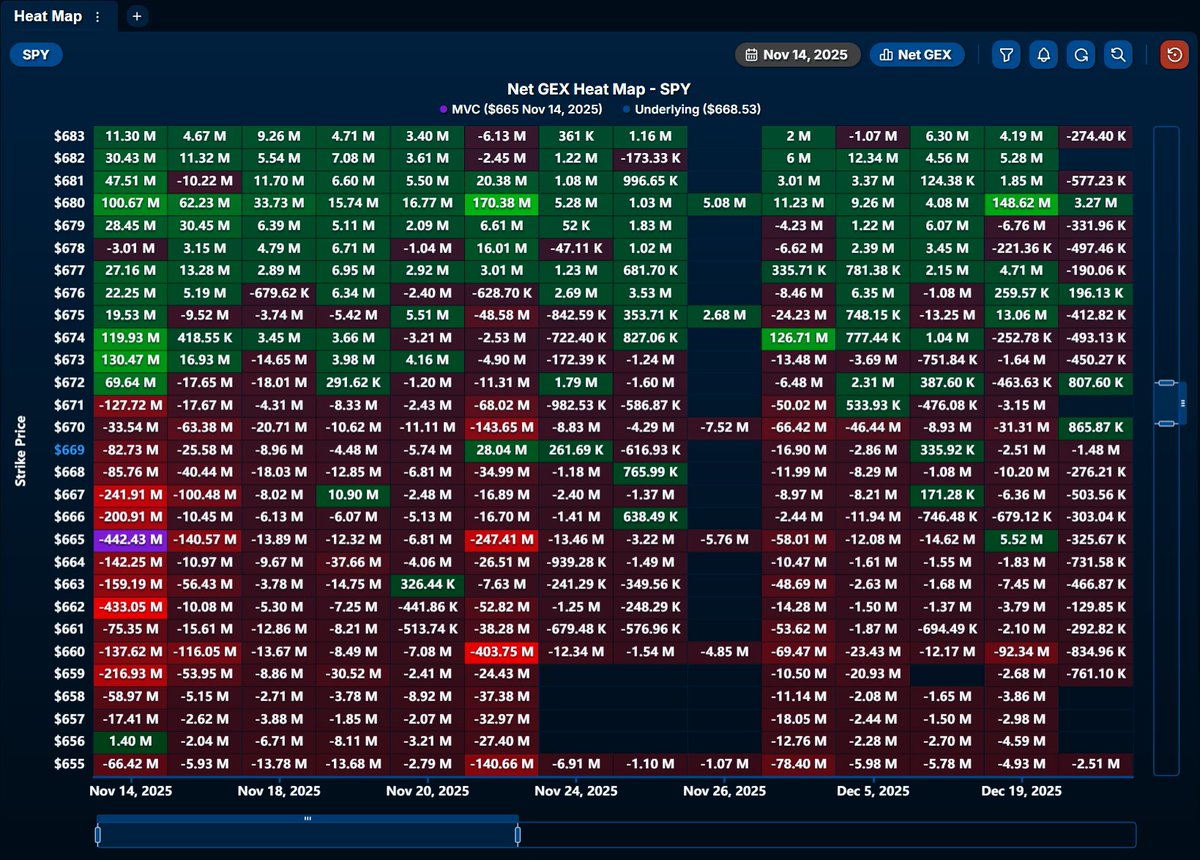
Task: Click the Dec 5, 2025 axis label
Action: coord(872,791)
